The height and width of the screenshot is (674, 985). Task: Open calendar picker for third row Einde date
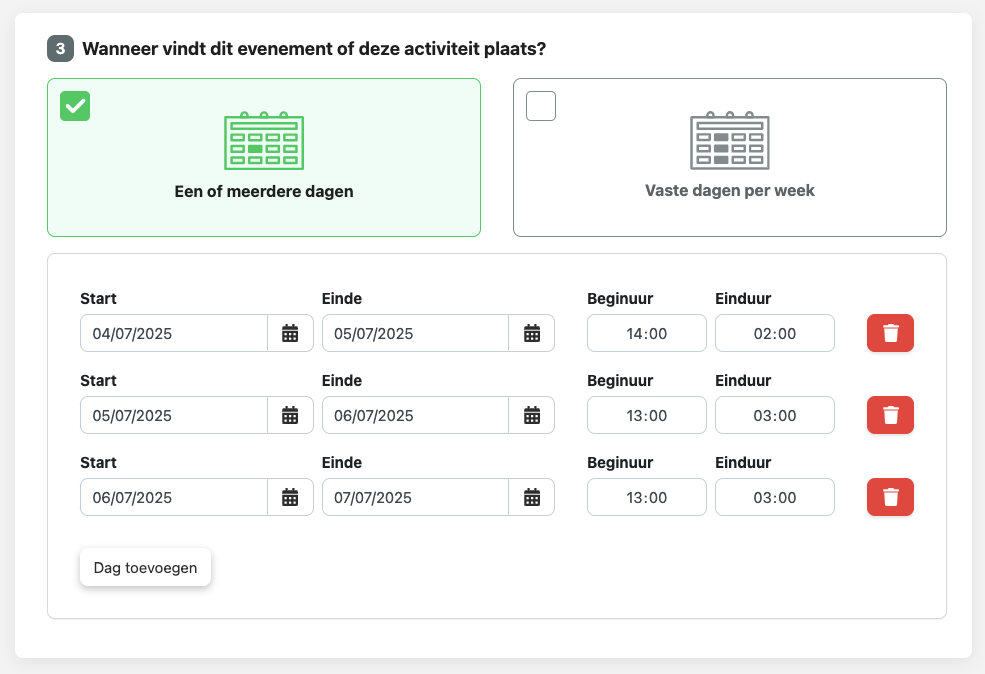(x=532, y=498)
